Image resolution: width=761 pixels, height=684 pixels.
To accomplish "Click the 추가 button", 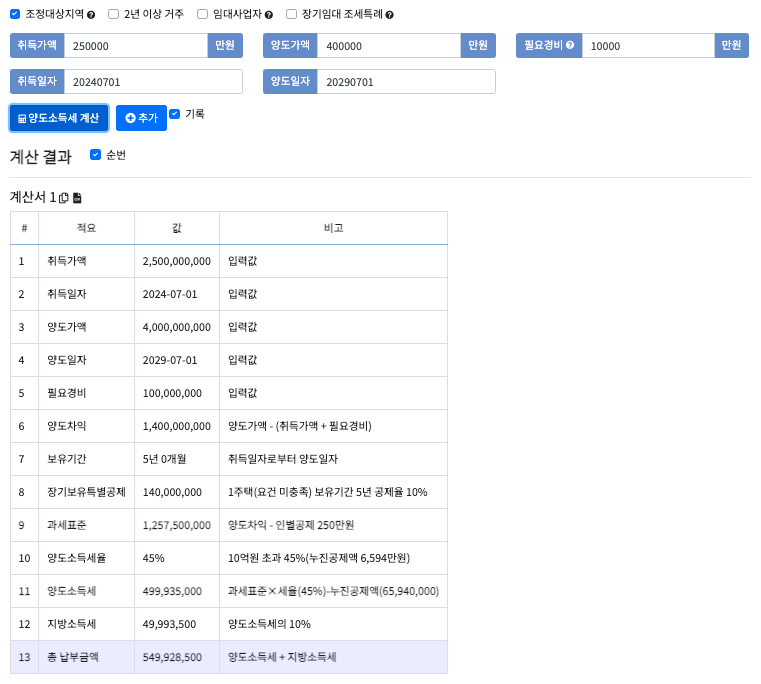I will click(x=141, y=118).
